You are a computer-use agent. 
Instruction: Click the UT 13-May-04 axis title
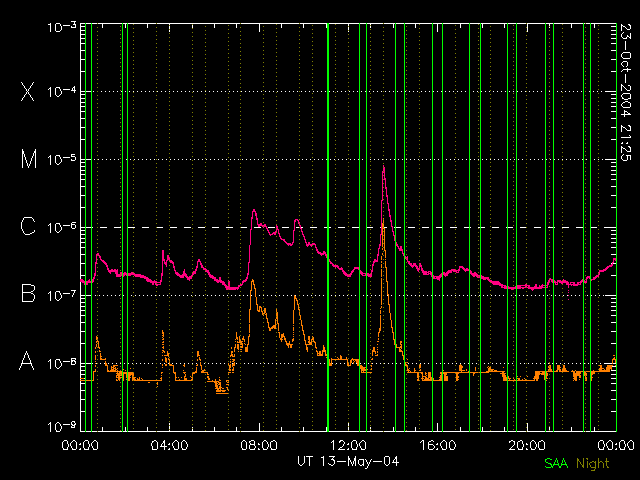tap(348, 461)
